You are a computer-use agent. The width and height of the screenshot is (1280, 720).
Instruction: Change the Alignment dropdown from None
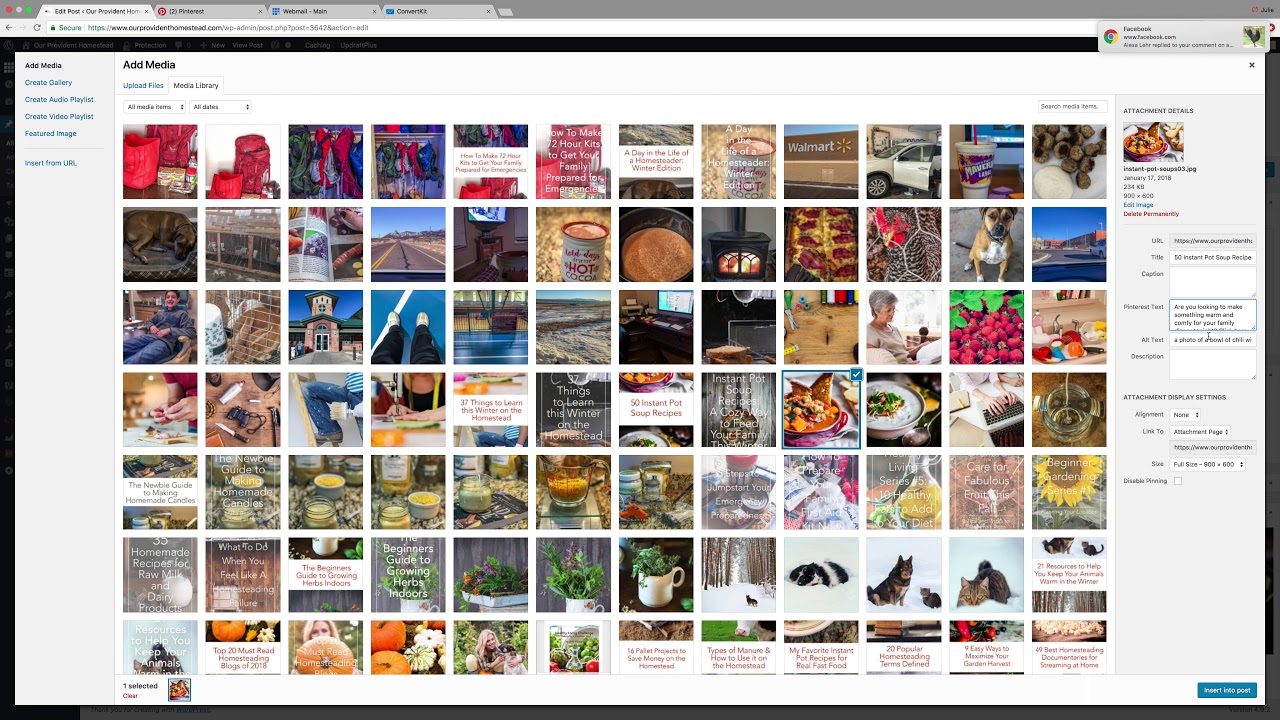coord(1185,415)
